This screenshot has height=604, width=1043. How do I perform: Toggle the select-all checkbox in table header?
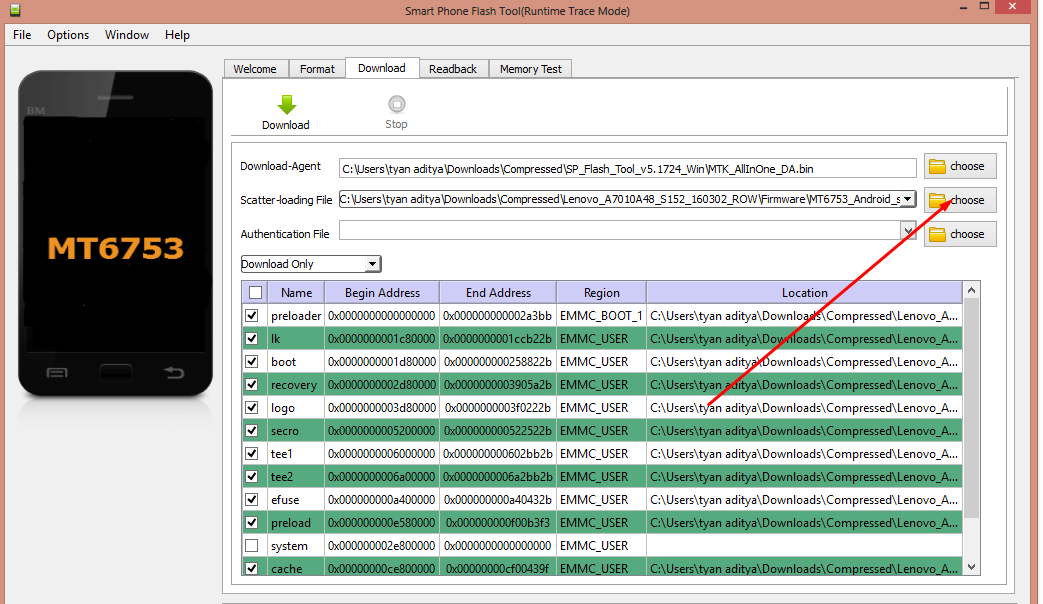pos(255,293)
